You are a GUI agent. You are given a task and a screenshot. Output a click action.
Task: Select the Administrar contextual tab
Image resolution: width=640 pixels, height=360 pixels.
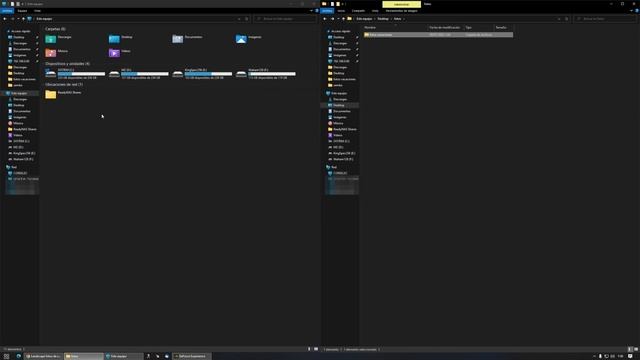pyautogui.click(x=402, y=4)
